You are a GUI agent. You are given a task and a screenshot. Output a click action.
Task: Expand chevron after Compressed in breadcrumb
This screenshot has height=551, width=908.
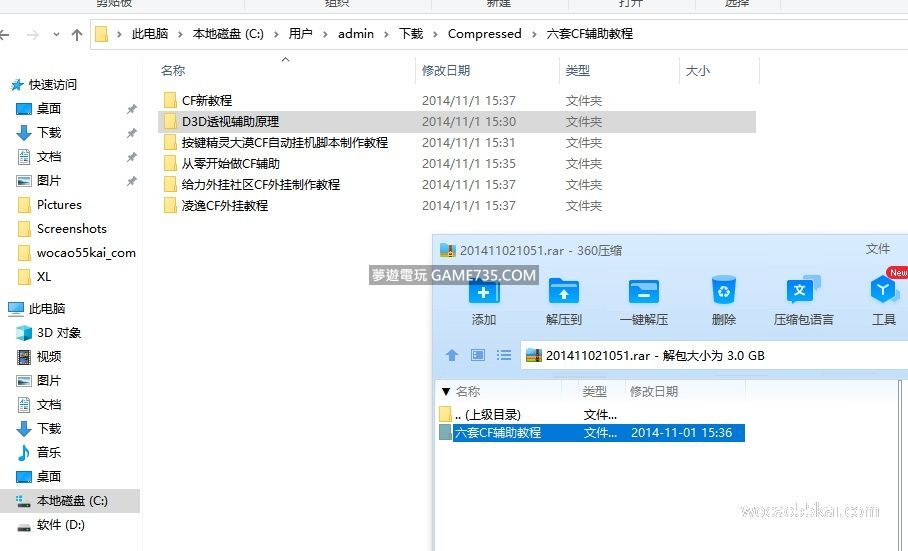point(533,34)
